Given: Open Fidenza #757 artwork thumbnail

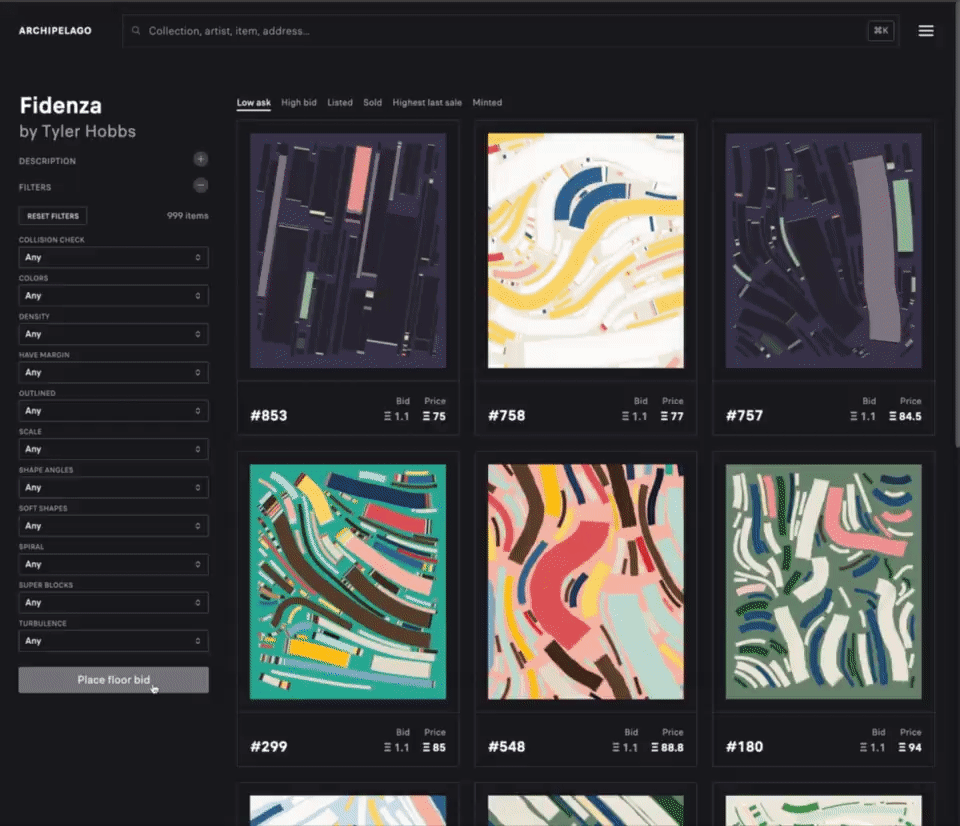Looking at the screenshot, I should [823, 250].
